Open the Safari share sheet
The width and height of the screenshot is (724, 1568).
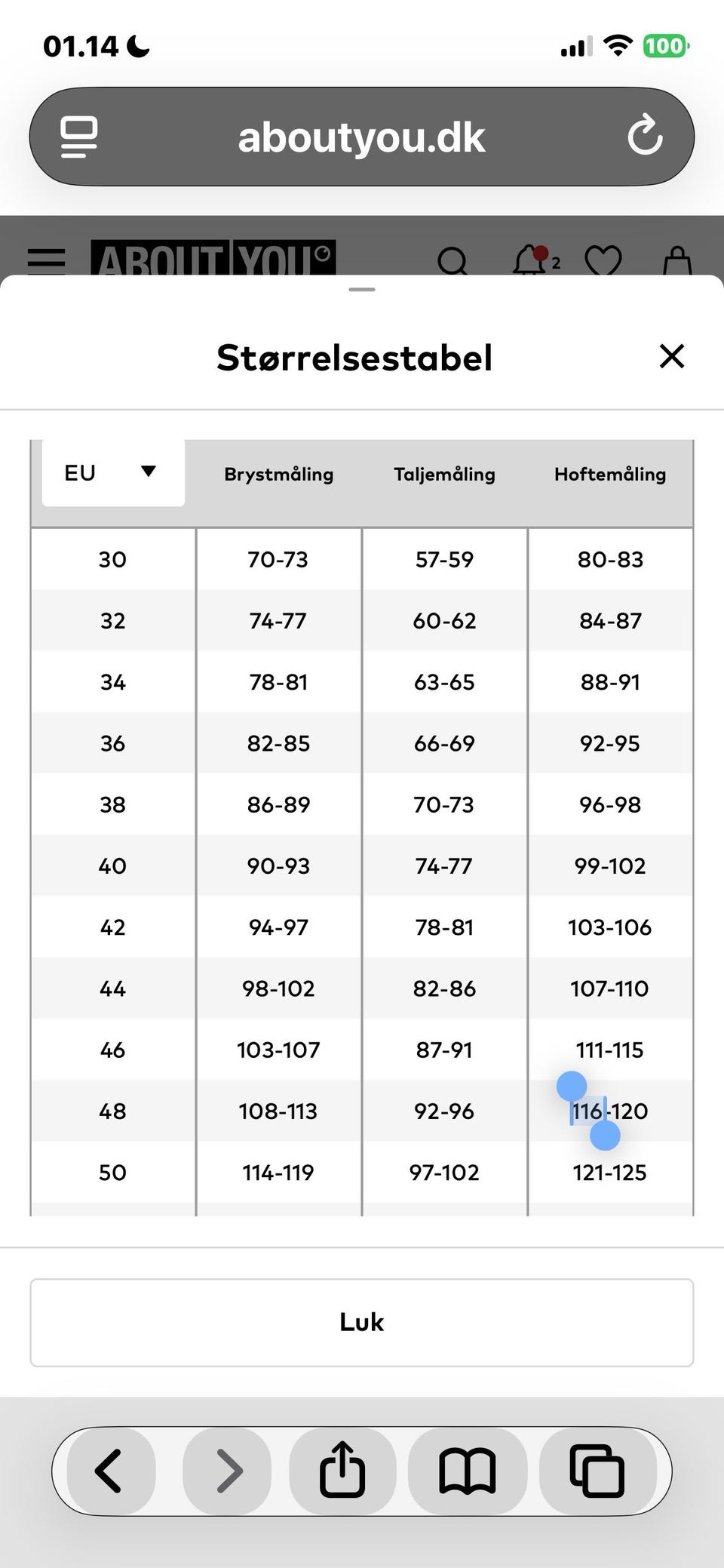343,1471
